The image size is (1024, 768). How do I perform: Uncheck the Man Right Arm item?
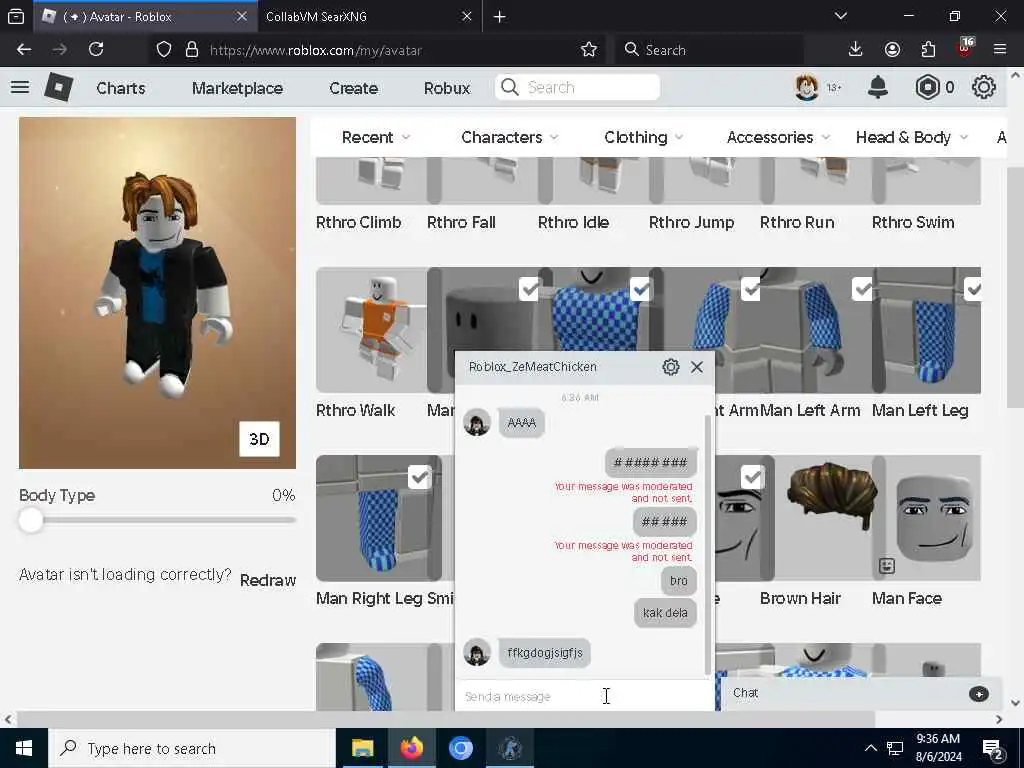751,289
